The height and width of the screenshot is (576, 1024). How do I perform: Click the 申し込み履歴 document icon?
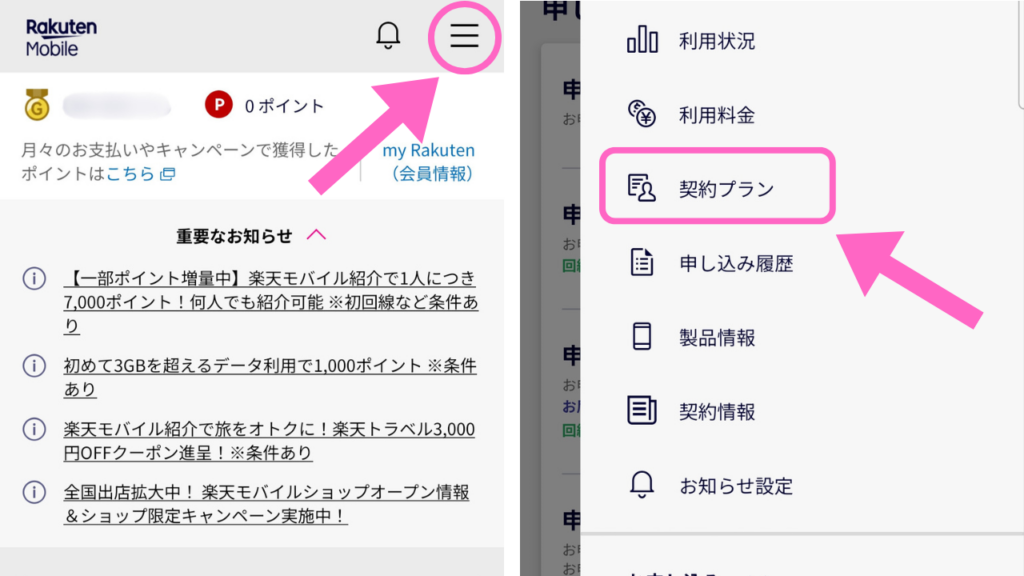click(642, 263)
